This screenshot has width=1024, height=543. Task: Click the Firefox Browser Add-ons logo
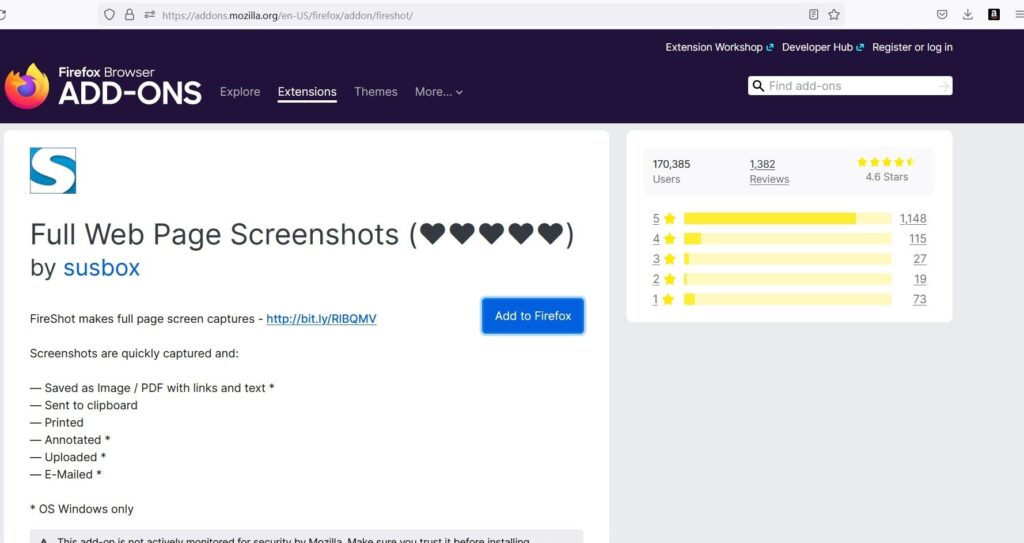(103, 86)
